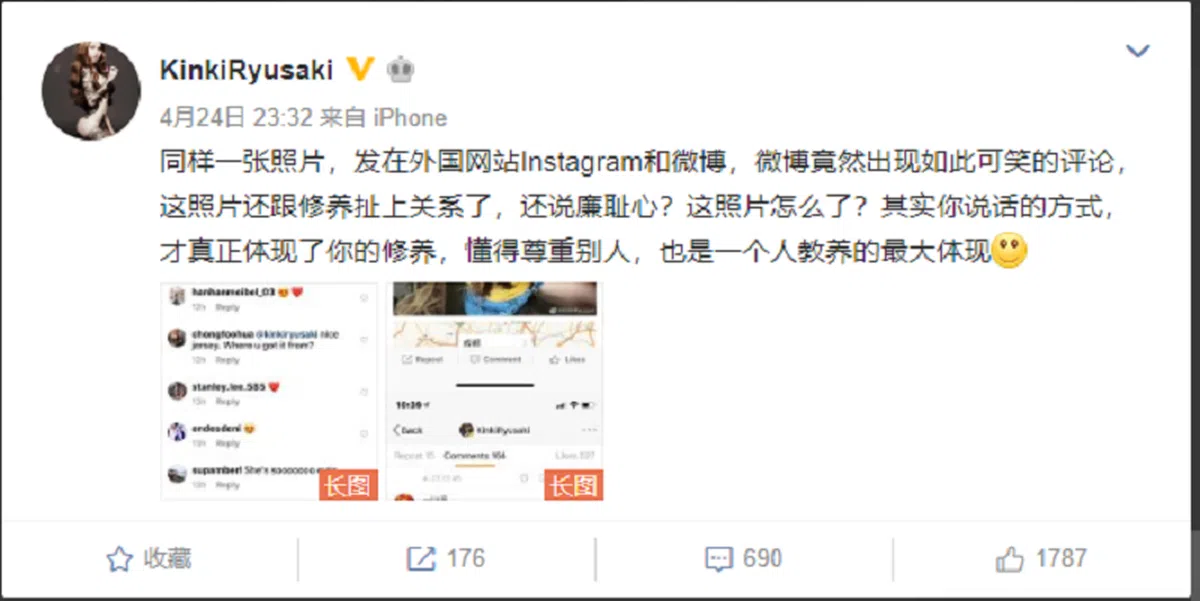
Task: Open KinkiRyusaki's profile avatar
Action: [x=91, y=90]
